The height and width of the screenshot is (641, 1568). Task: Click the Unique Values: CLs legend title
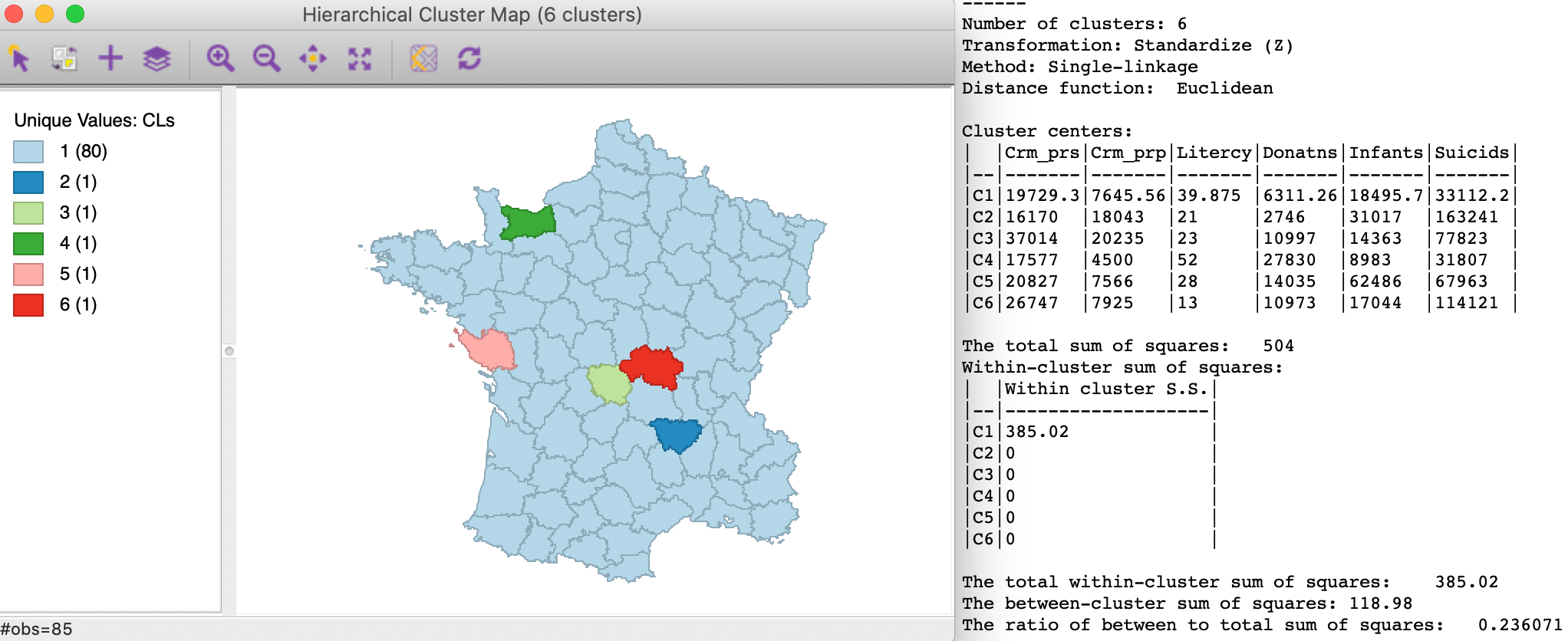(94, 120)
